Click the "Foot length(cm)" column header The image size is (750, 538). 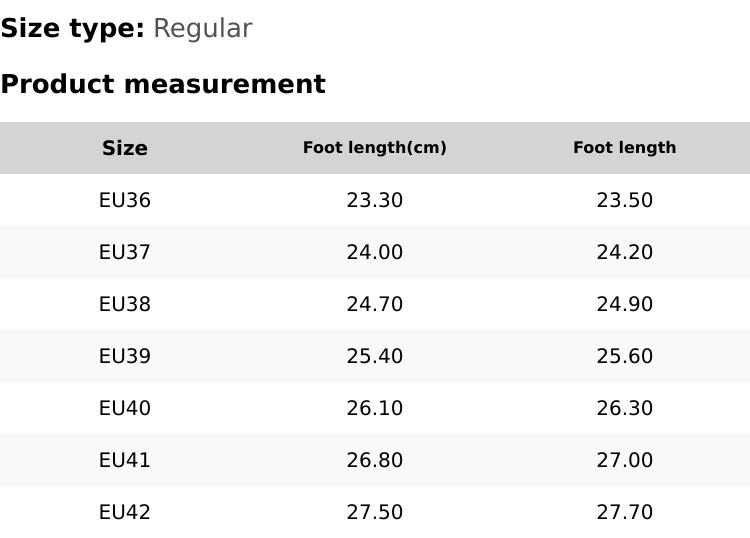(375, 148)
